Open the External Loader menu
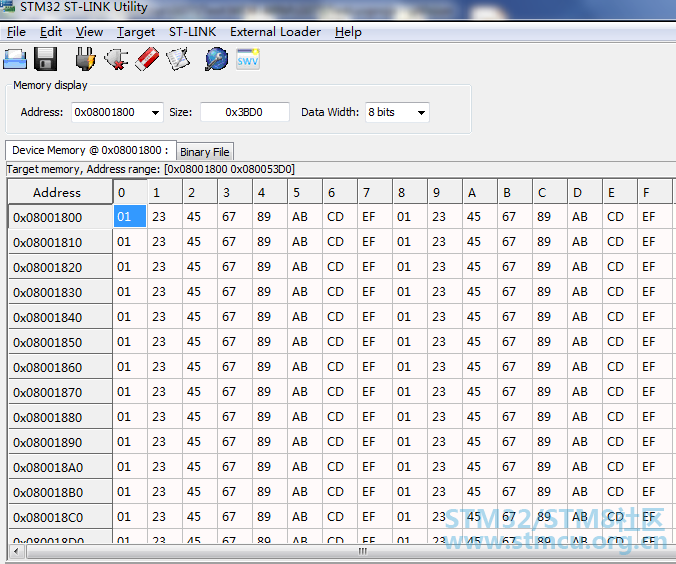This screenshot has width=676, height=564. tap(275, 32)
